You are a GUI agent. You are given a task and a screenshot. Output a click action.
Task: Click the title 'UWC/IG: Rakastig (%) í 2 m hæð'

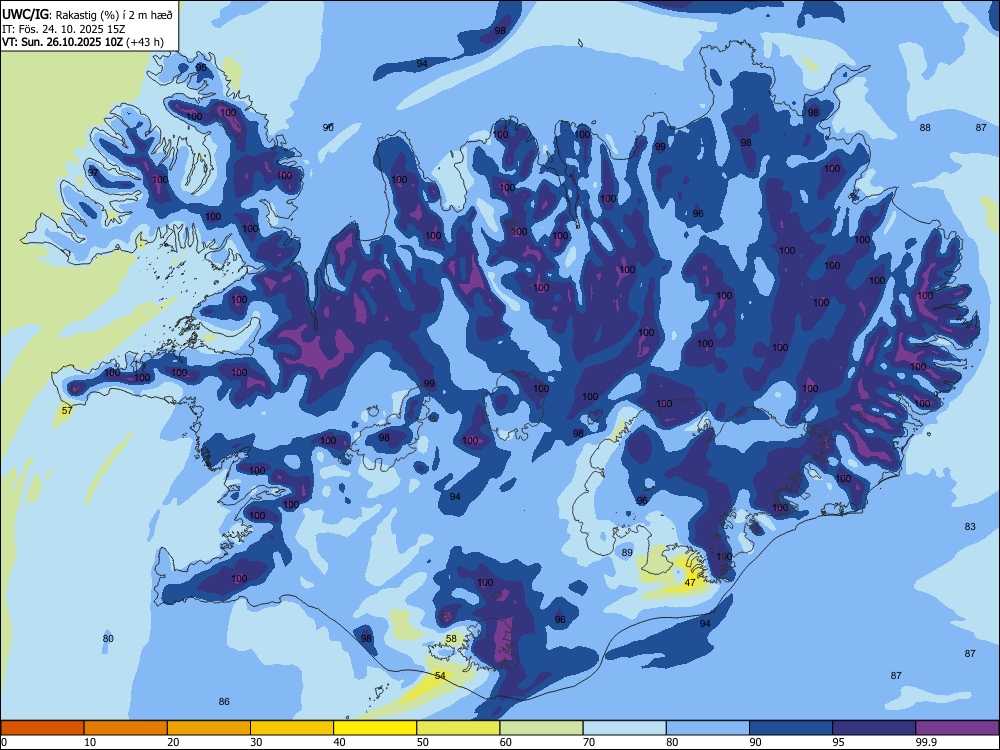87,15
